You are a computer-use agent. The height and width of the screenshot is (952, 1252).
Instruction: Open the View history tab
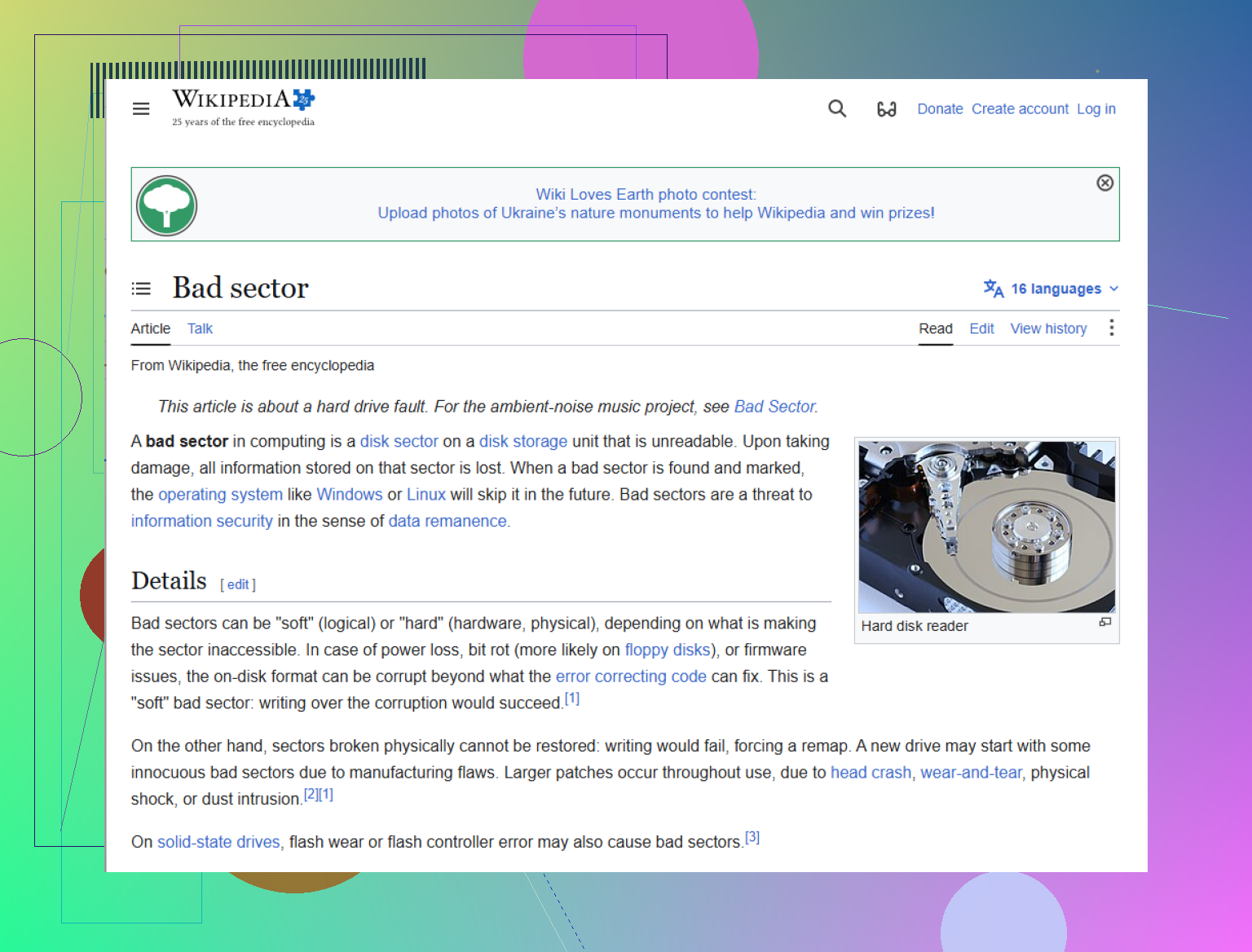coord(1048,328)
